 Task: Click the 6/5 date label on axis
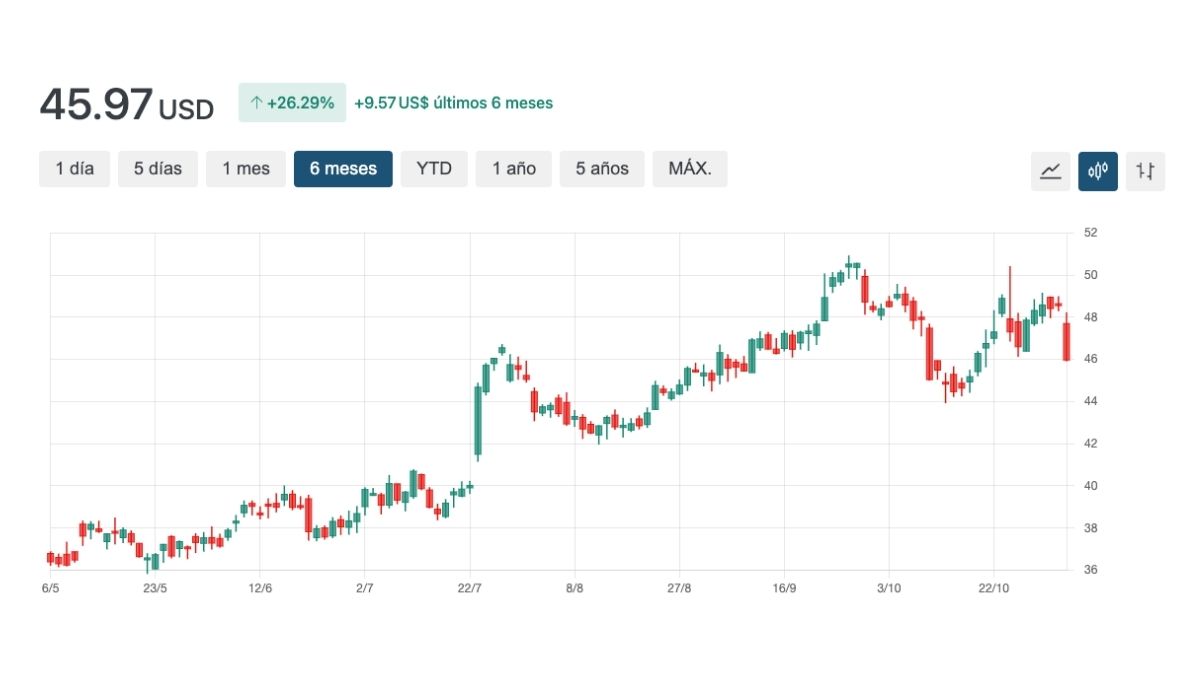click(x=51, y=588)
